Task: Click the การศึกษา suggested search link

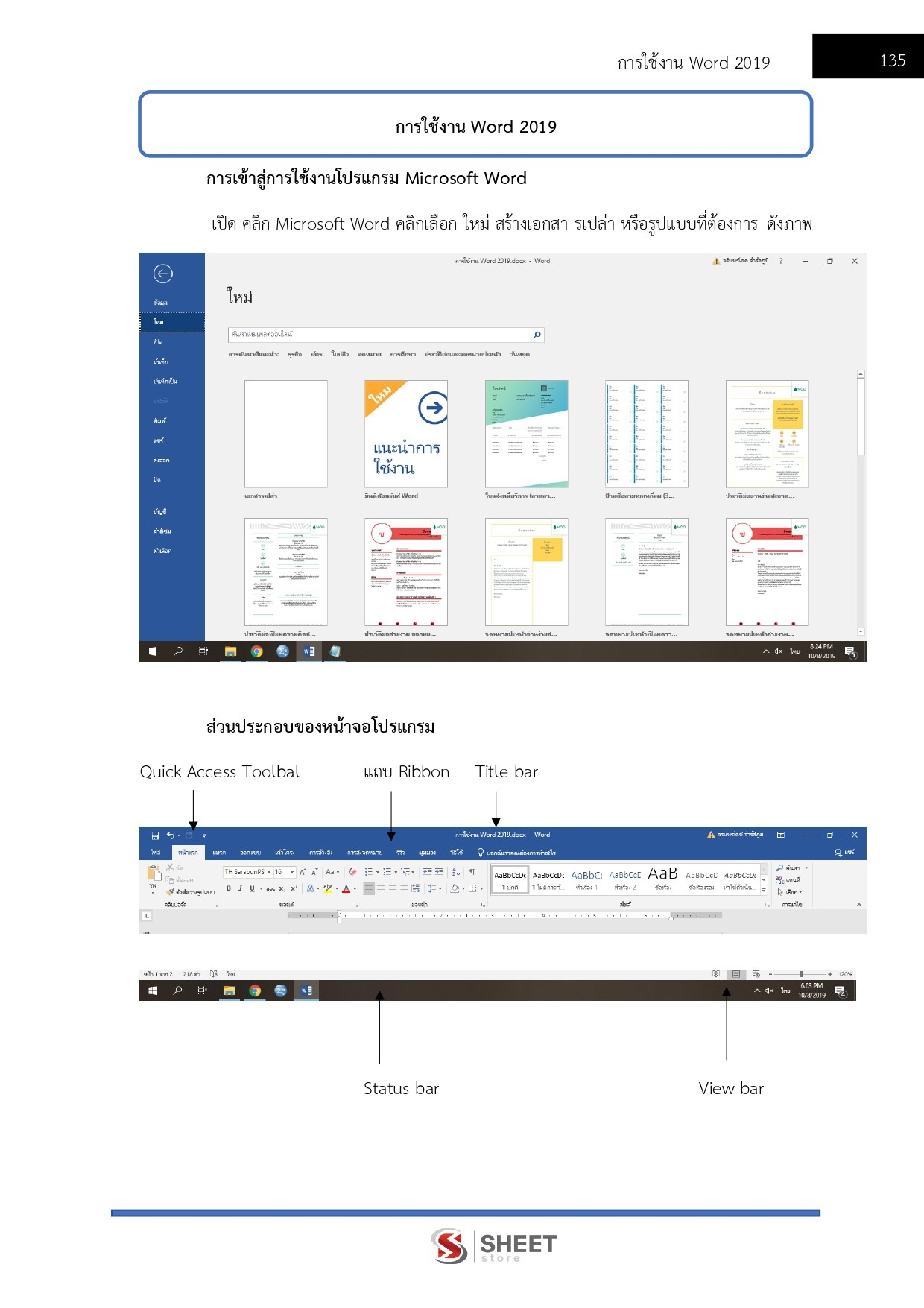Action: (x=403, y=355)
